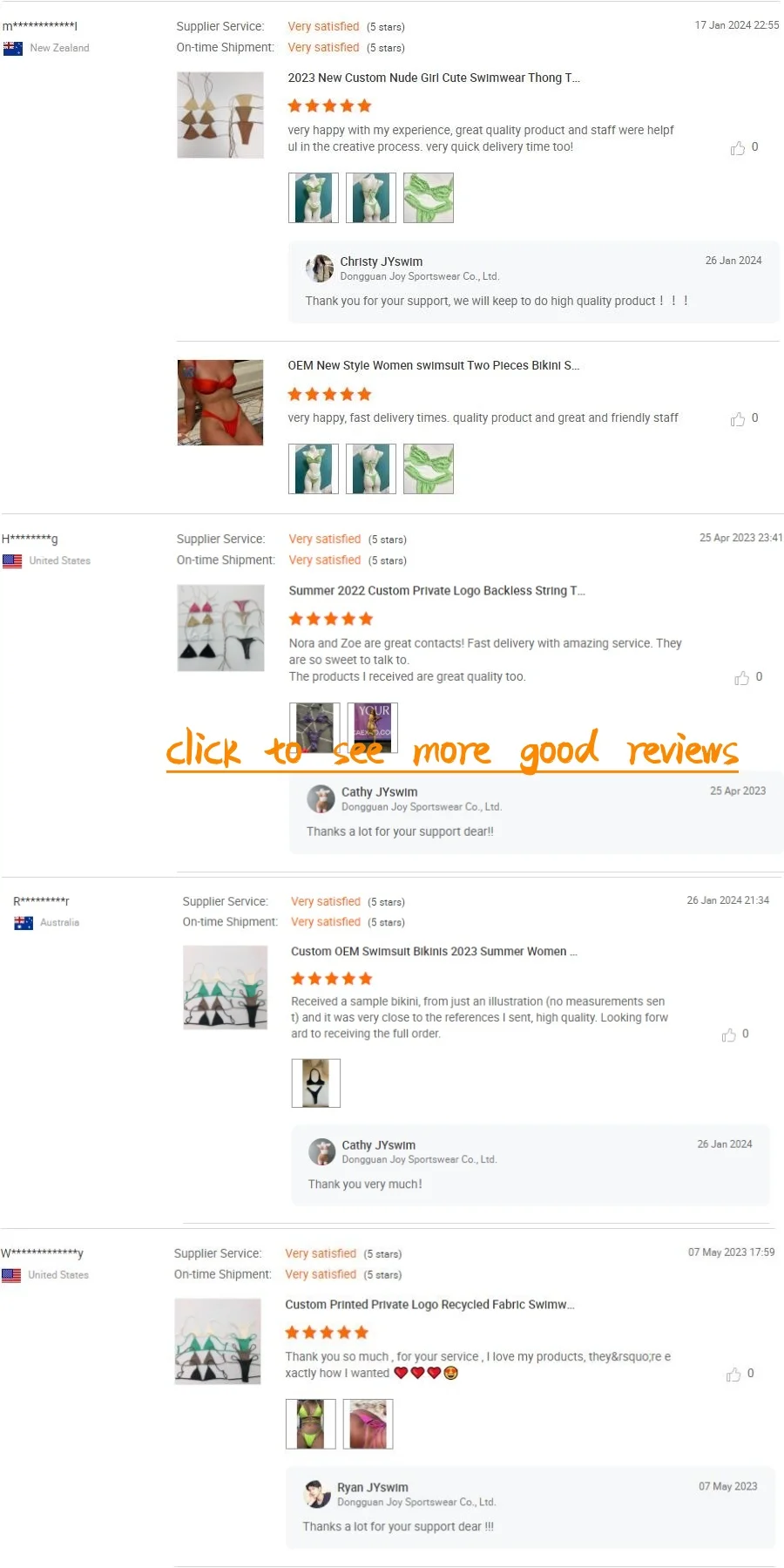This screenshot has height=1568, width=784.
Task: Like the Australian reviewer's sample bikini review
Action: (x=729, y=1035)
